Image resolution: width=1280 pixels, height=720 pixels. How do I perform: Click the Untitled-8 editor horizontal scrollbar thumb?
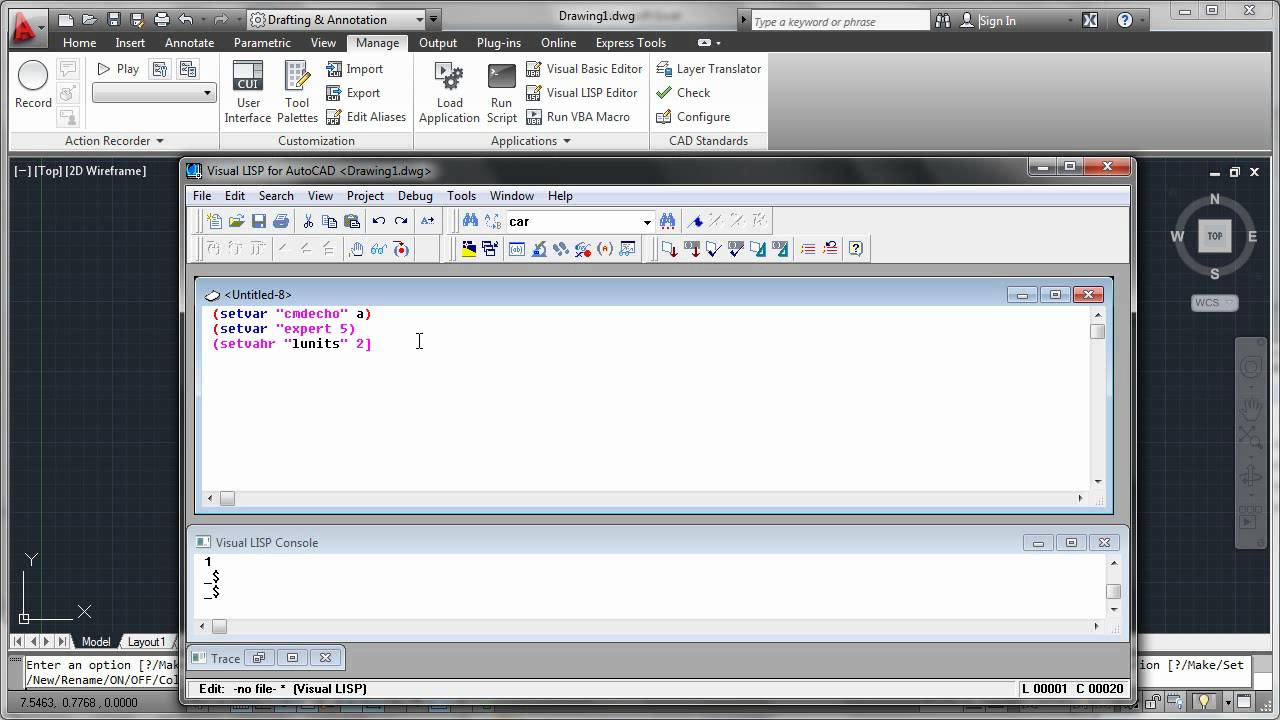[x=227, y=498]
